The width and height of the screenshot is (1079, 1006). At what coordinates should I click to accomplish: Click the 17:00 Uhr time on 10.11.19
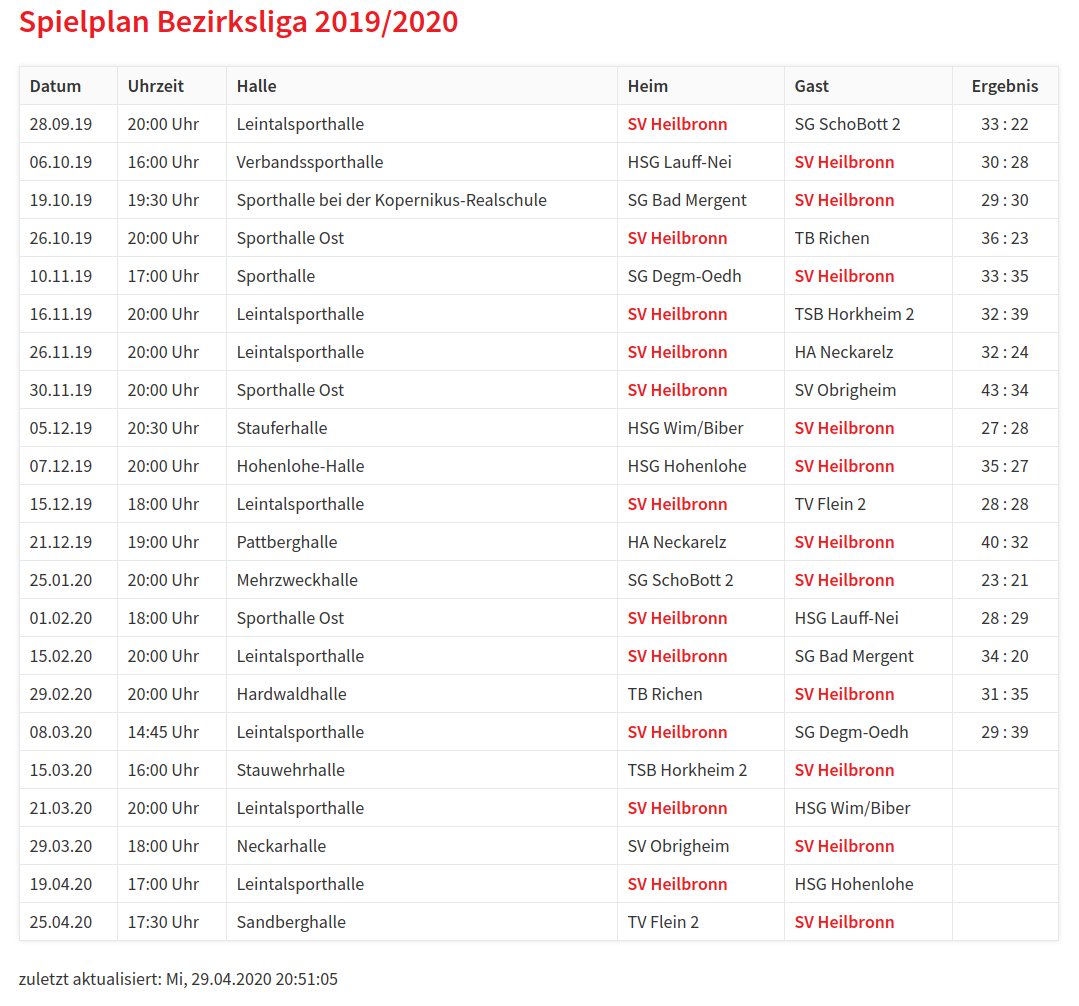point(163,276)
